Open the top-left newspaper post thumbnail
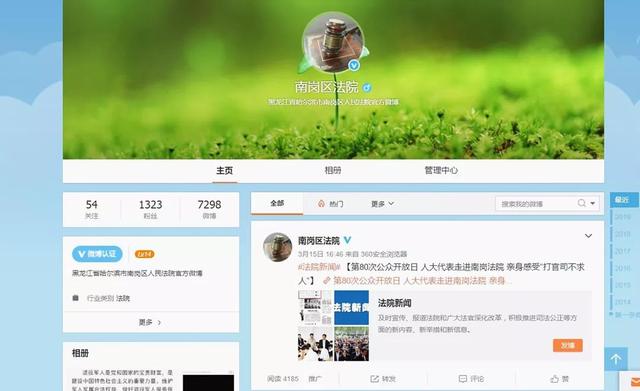The width and height of the screenshot is (640, 391). coord(315,308)
